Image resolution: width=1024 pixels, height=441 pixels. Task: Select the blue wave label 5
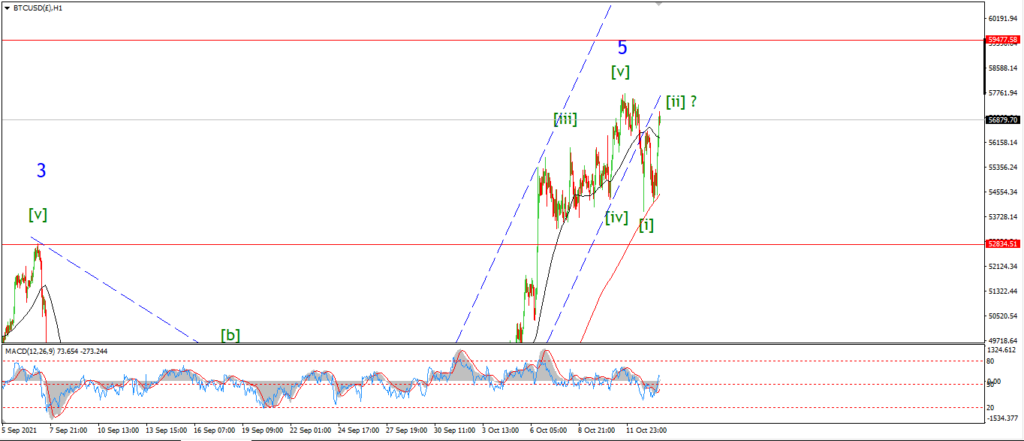click(622, 47)
